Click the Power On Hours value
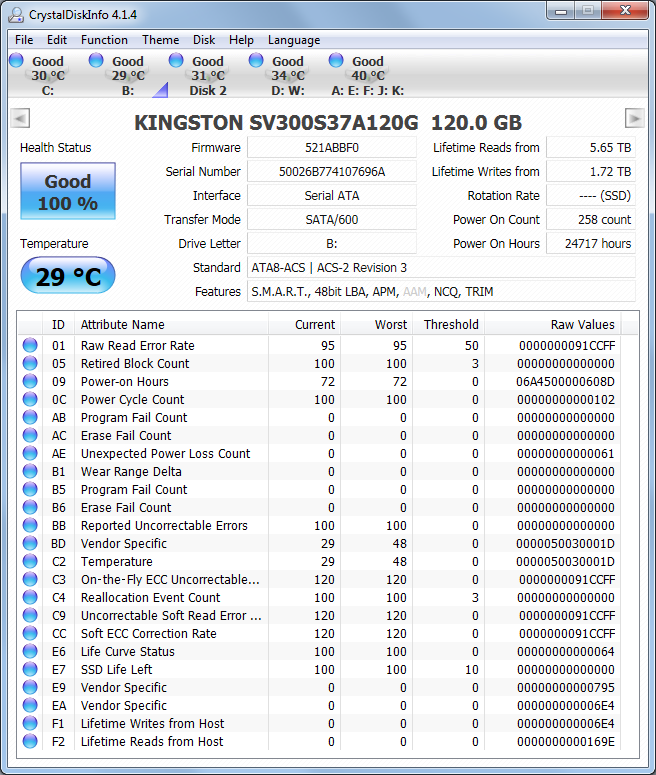The height and width of the screenshot is (775, 656). (x=591, y=244)
